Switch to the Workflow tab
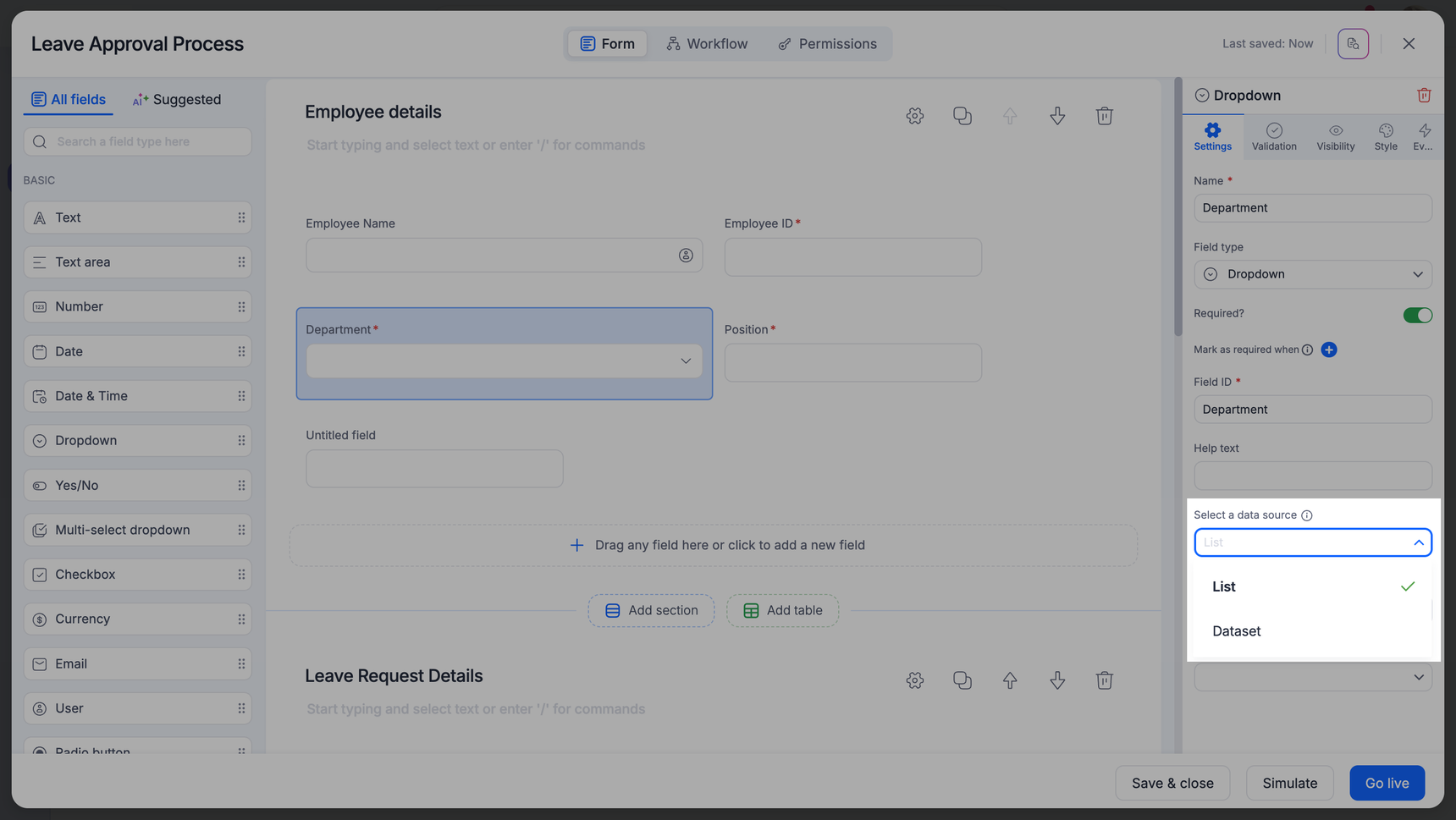Screen dimensions: 1456x820 (707, 44)
